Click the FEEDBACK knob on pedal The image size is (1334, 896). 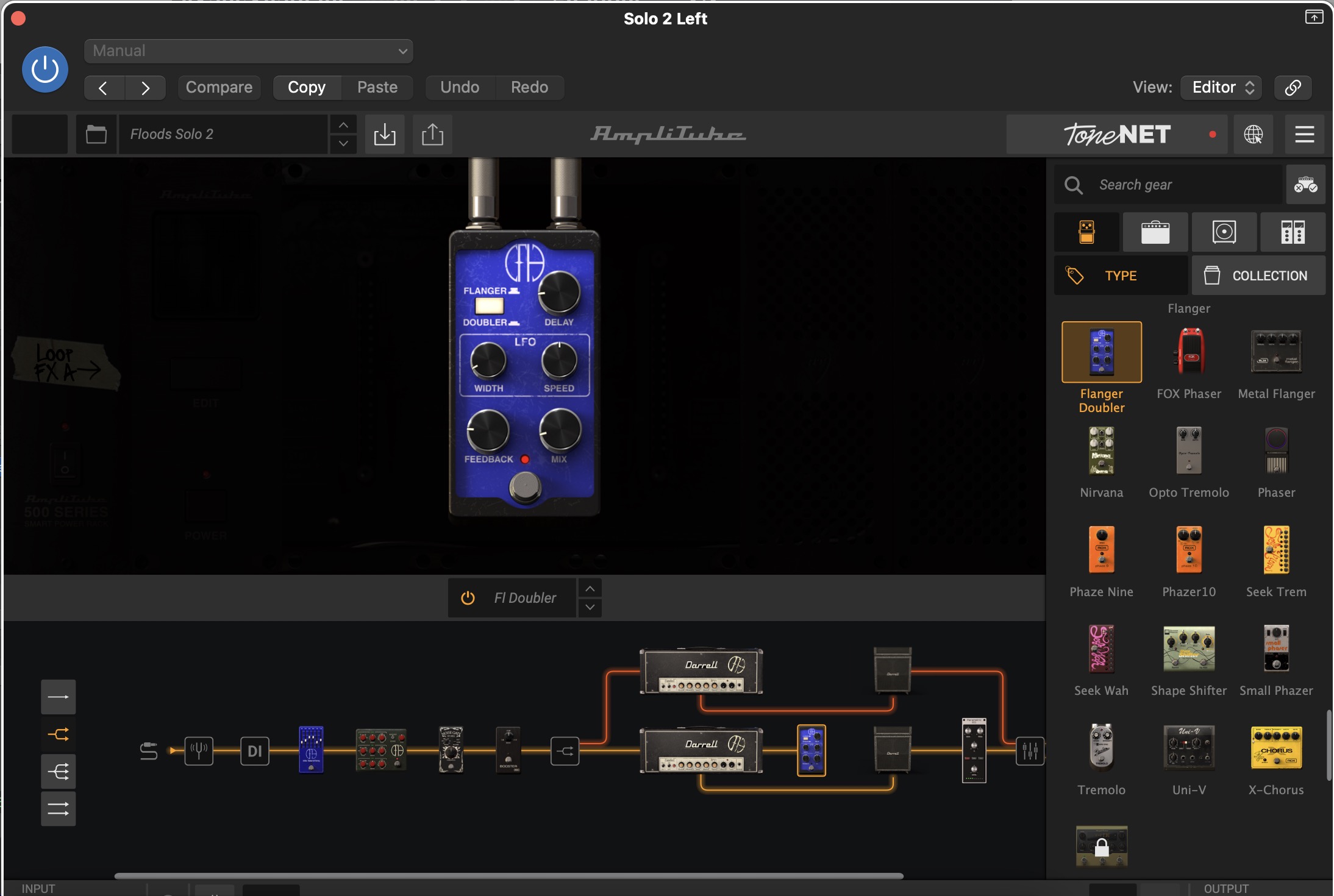488,430
